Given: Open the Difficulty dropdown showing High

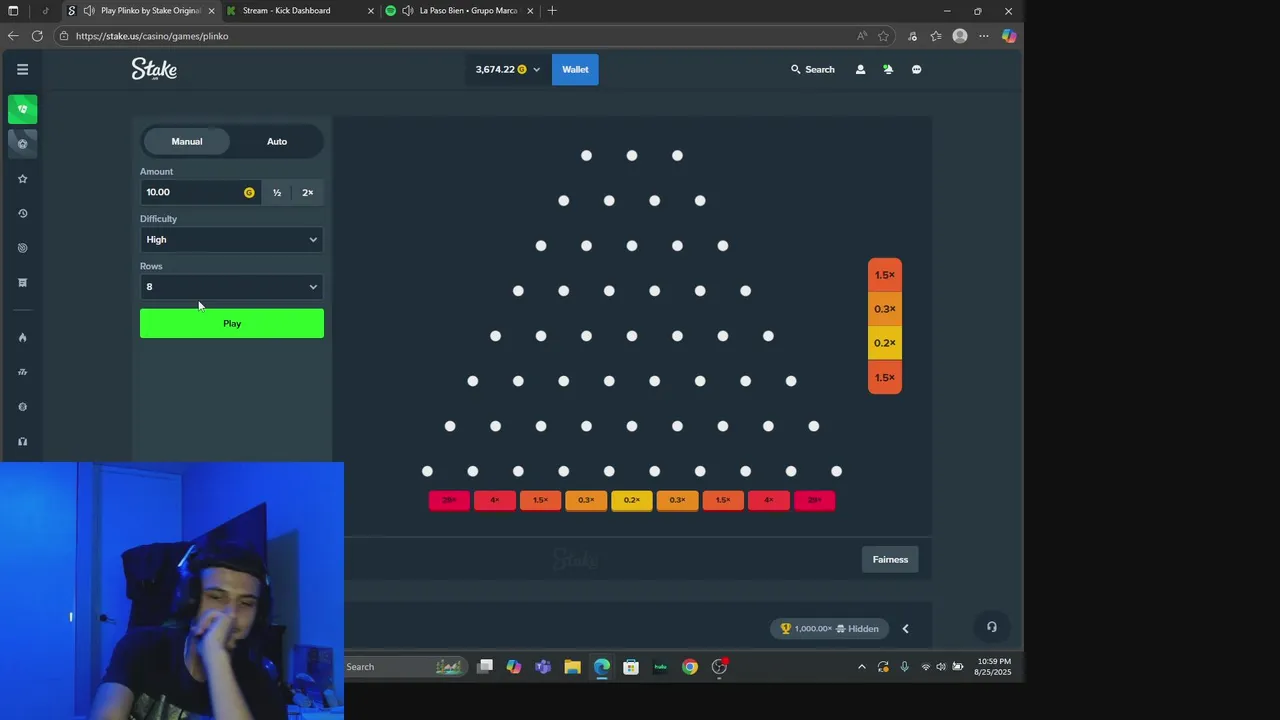Looking at the screenshot, I should tap(231, 239).
